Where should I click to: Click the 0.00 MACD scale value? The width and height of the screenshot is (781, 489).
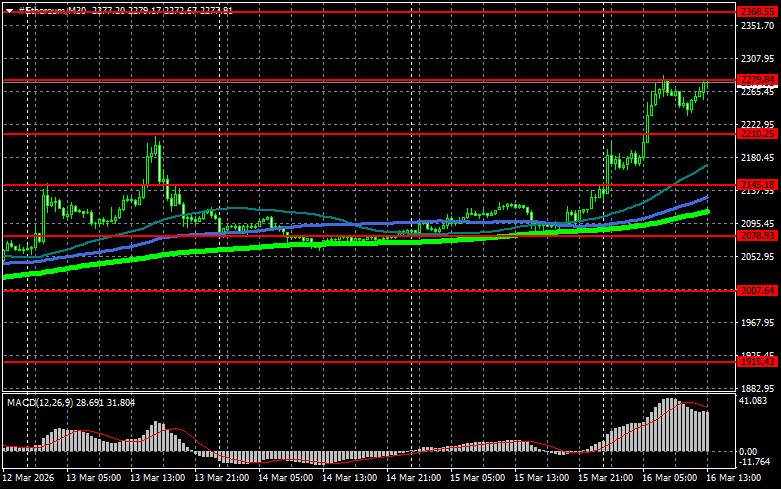point(748,451)
